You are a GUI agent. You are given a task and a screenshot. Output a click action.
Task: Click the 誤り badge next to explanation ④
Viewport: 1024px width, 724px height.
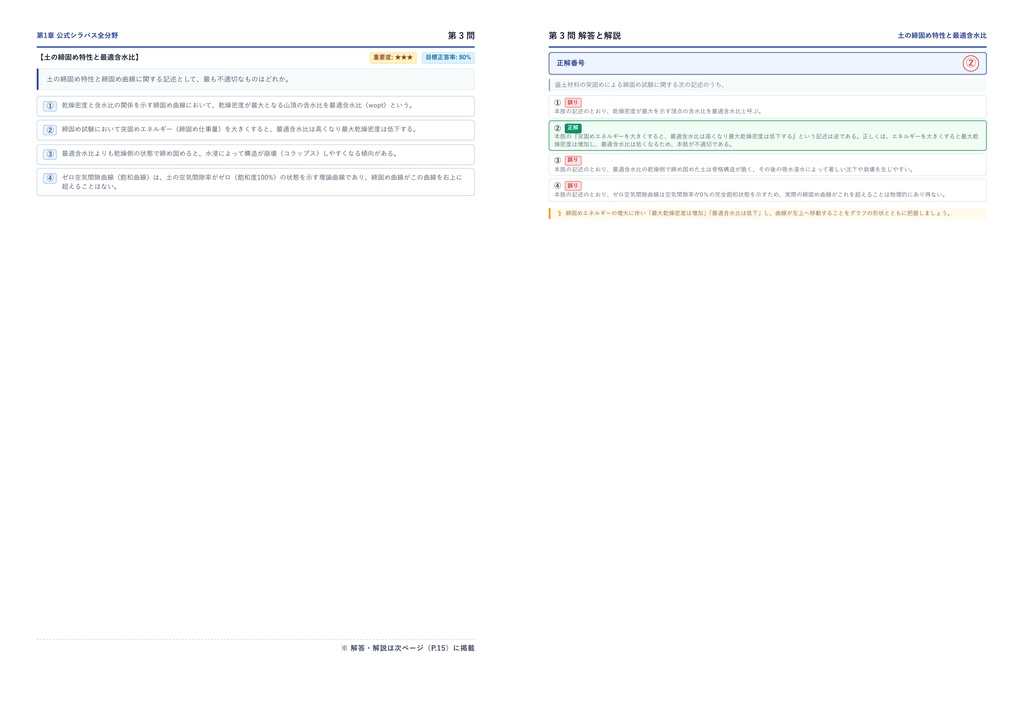[x=573, y=185]
